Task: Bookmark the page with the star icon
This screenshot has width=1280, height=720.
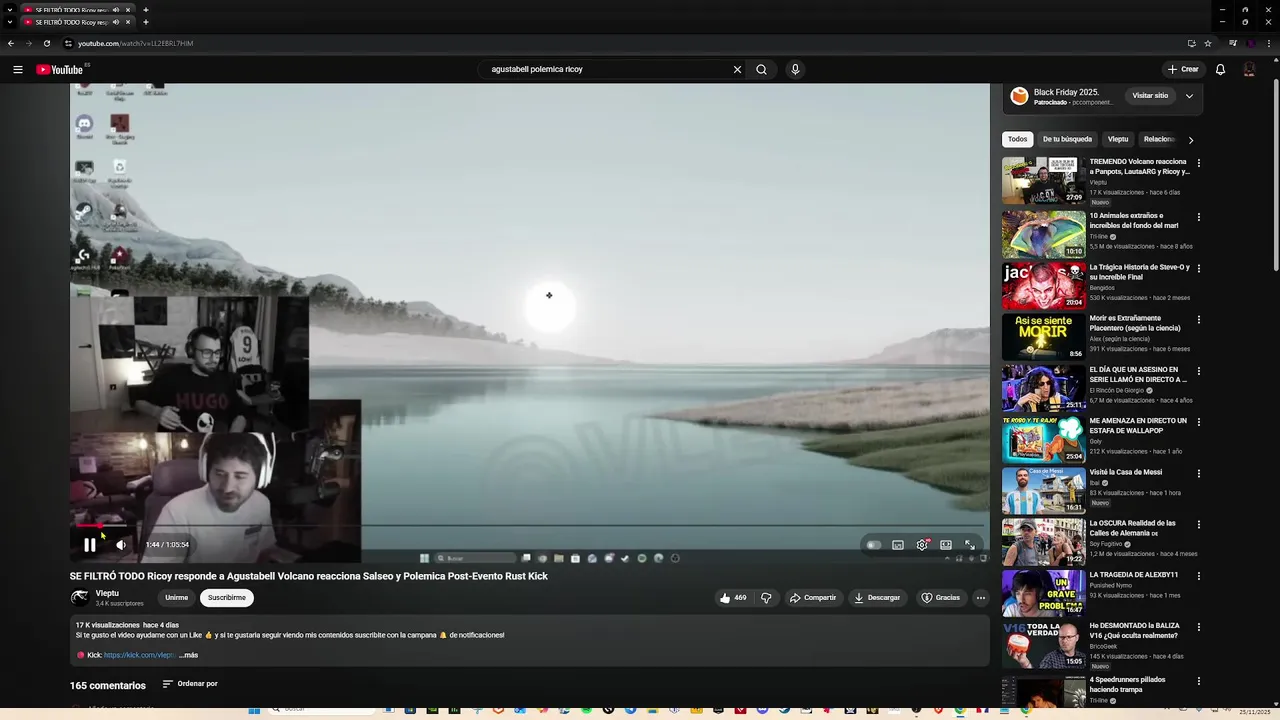Action: [x=1208, y=43]
